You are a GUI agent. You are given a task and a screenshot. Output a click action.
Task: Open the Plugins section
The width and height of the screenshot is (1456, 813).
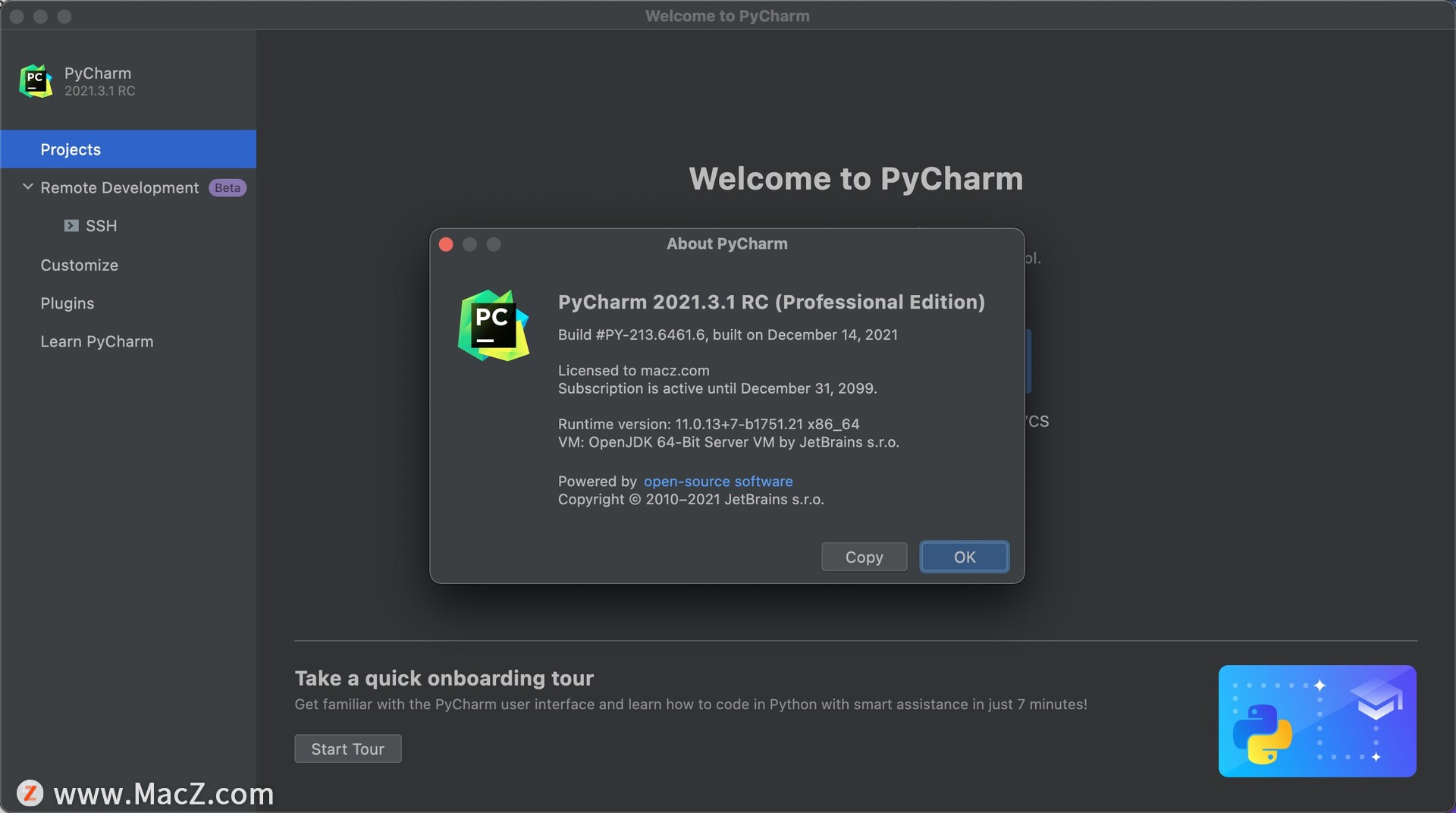coord(67,303)
